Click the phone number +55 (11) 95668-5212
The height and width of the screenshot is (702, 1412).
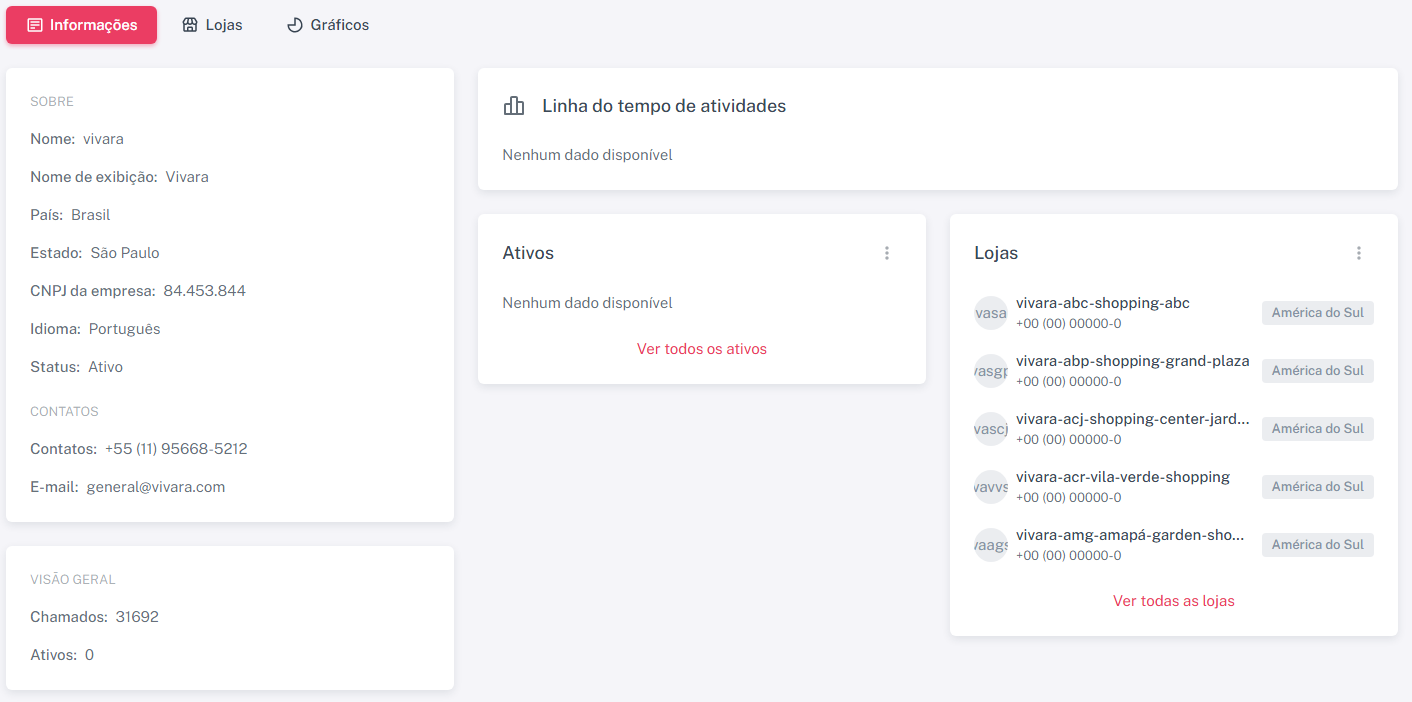click(x=176, y=449)
